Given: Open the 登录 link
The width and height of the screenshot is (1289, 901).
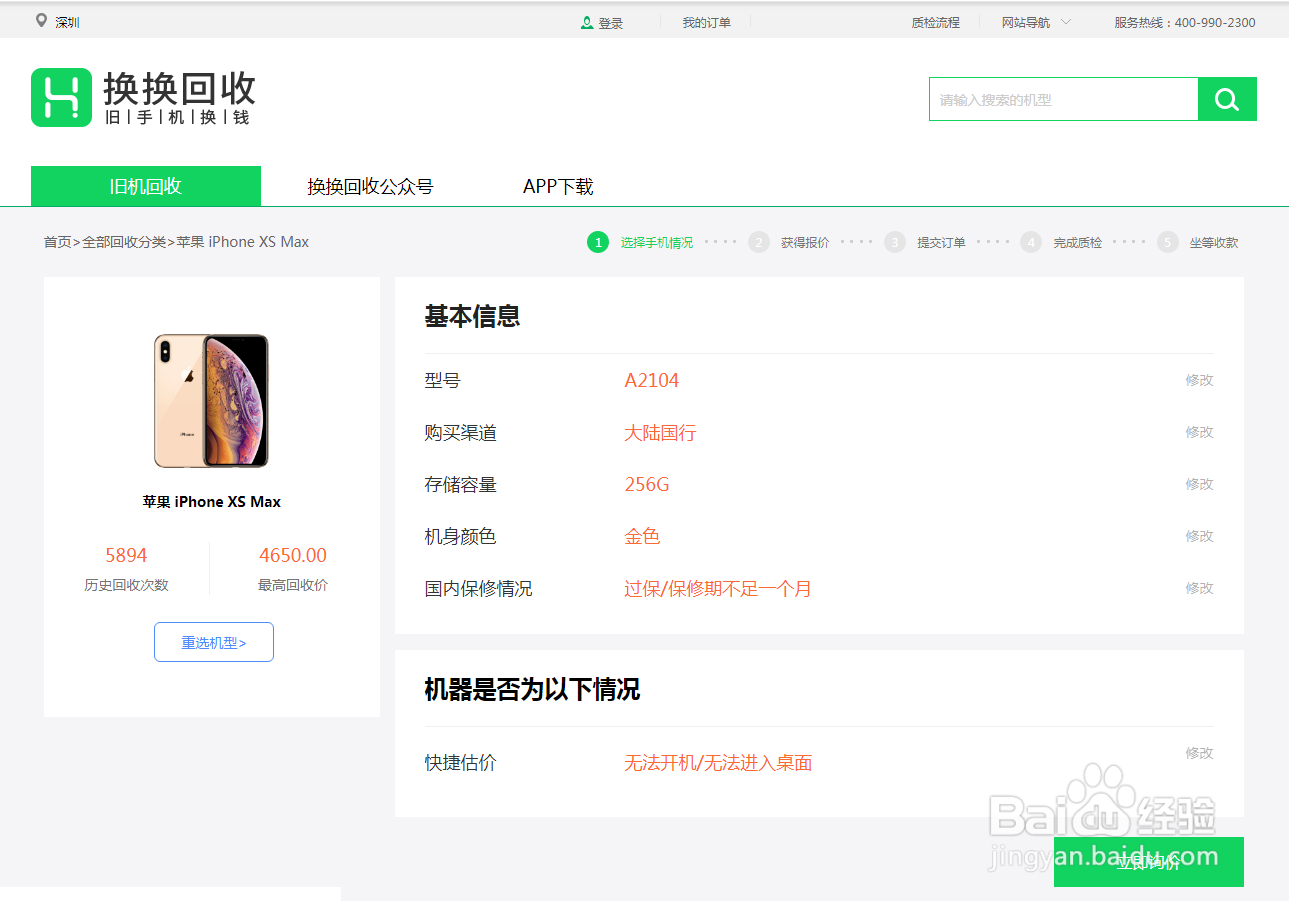Looking at the screenshot, I should [x=611, y=23].
